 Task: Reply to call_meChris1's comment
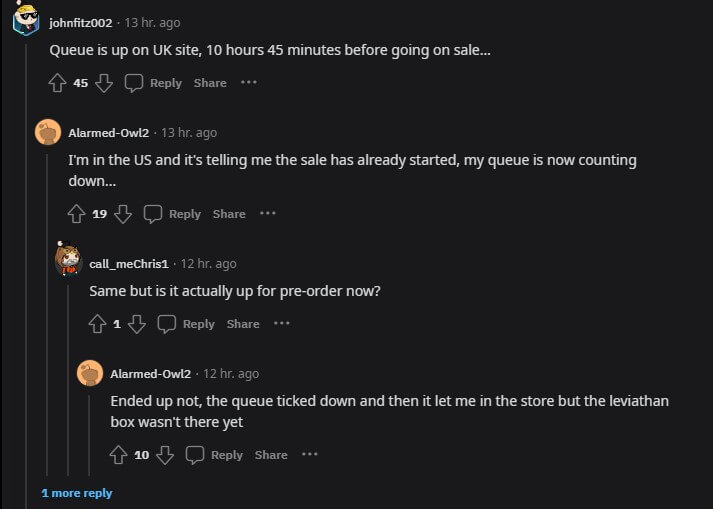pos(186,324)
